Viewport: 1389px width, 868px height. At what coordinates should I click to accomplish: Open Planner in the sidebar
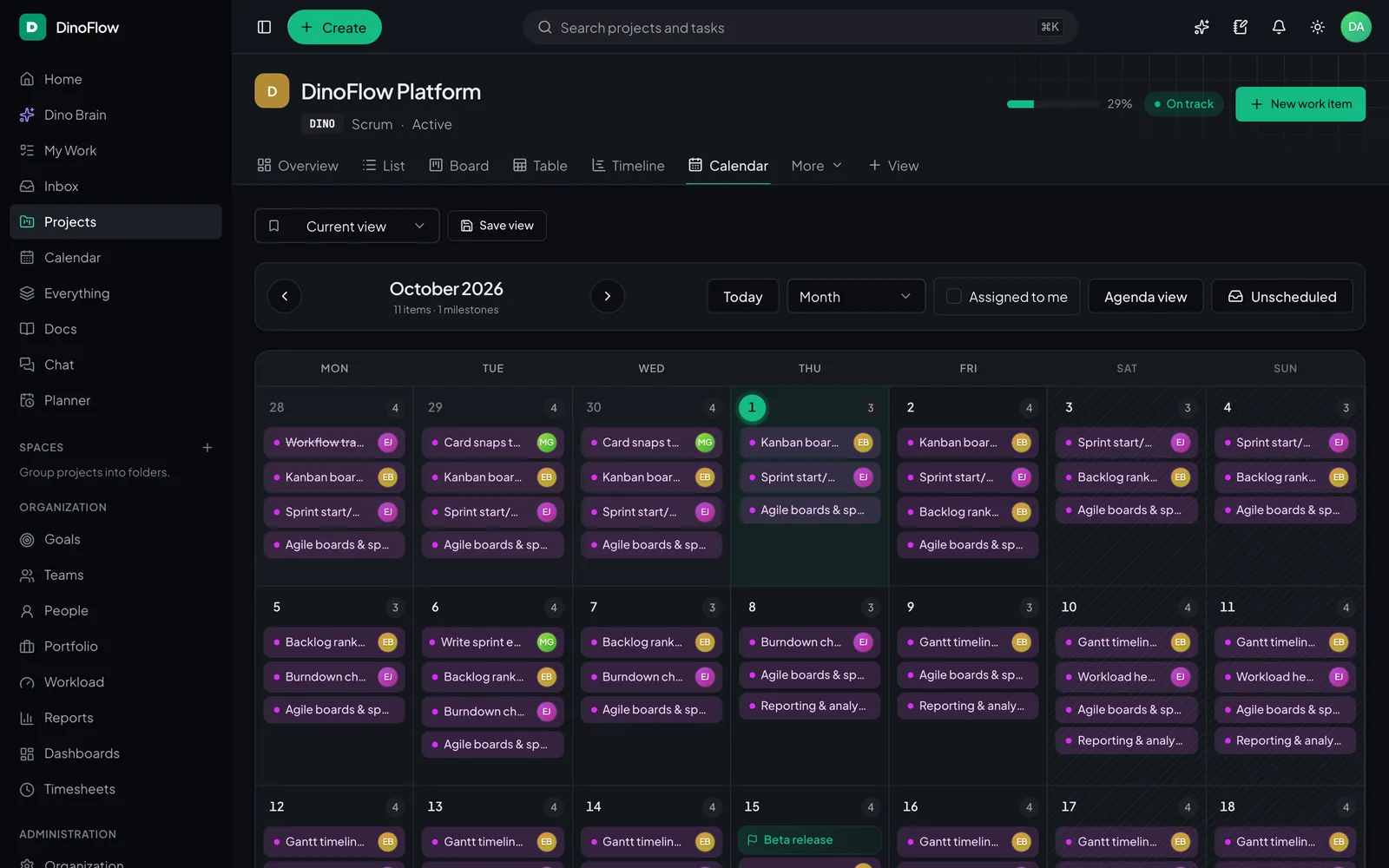(x=115, y=399)
